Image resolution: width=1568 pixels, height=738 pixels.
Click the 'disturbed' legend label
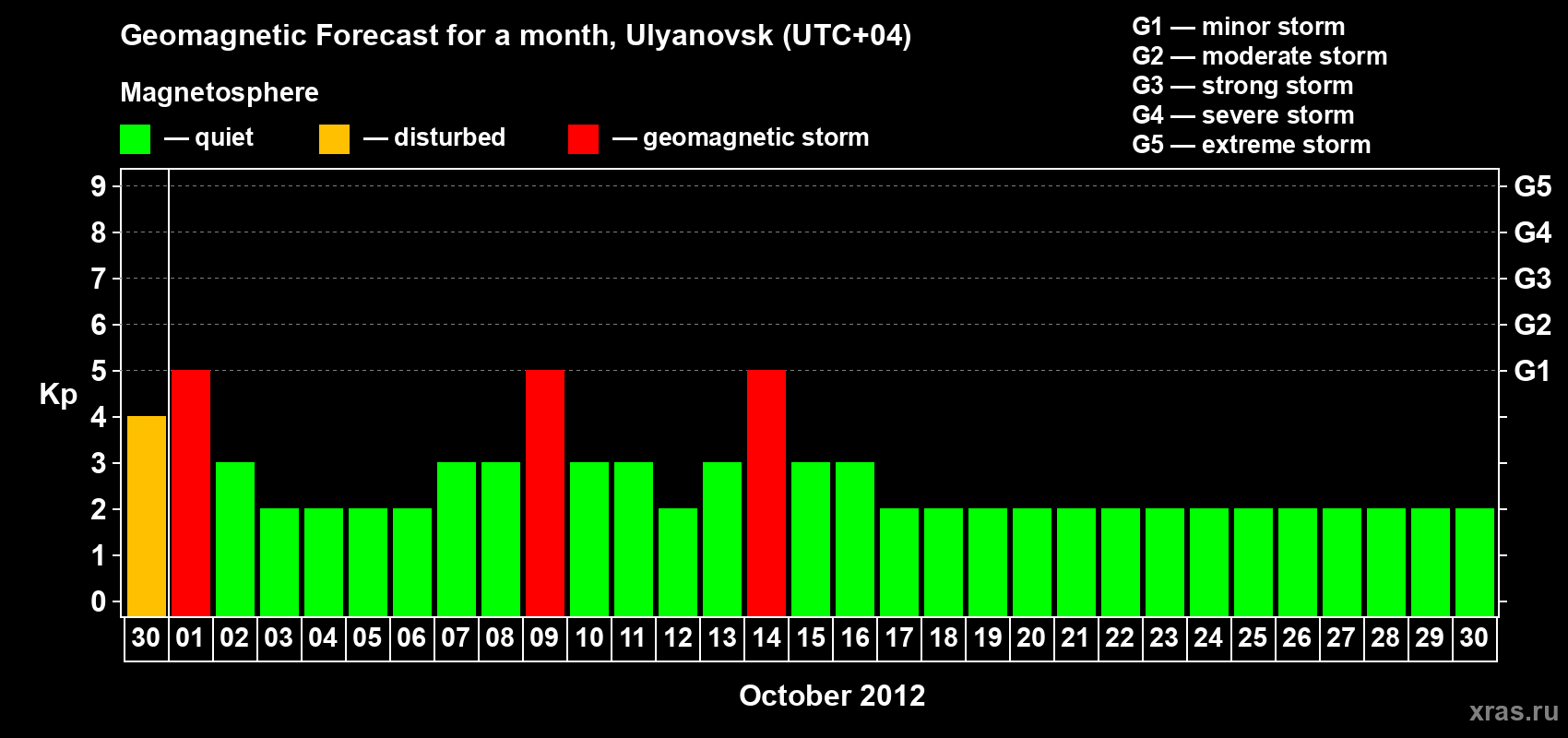pyautogui.click(x=449, y=137)
